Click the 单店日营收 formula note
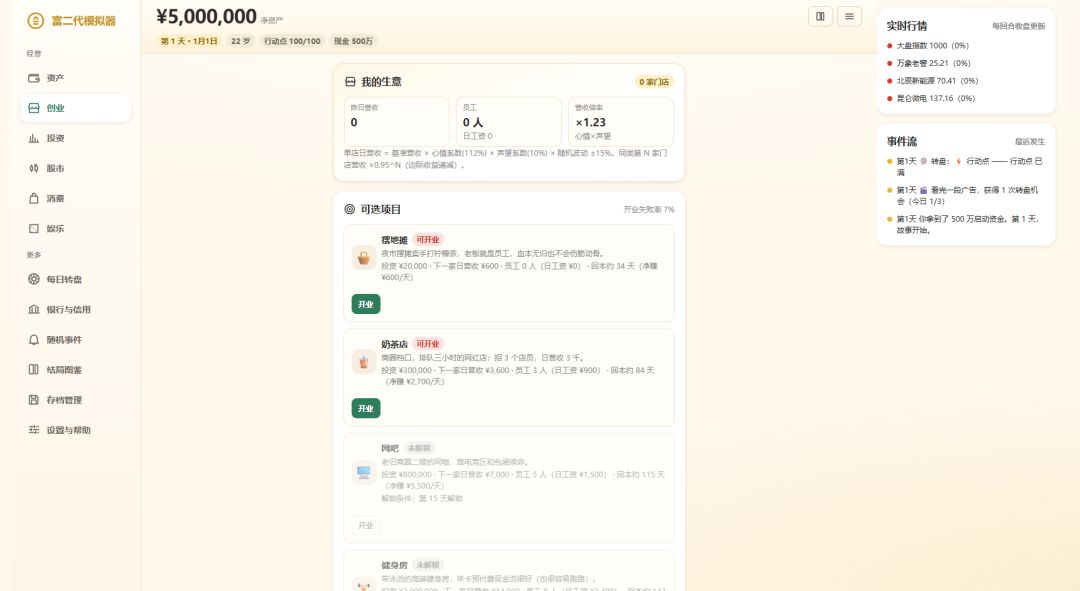This screenshot has height=591, width=1080. click(506, 159)
